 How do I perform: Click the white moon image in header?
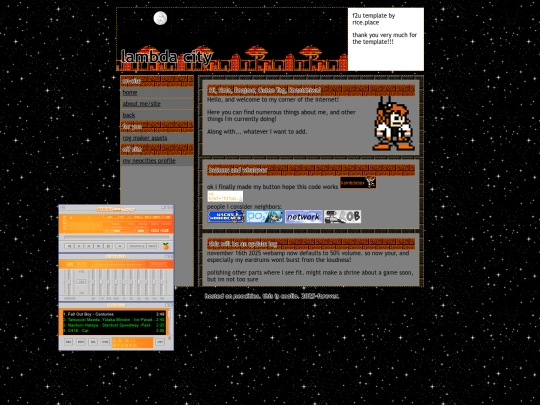tap(160, 18)
